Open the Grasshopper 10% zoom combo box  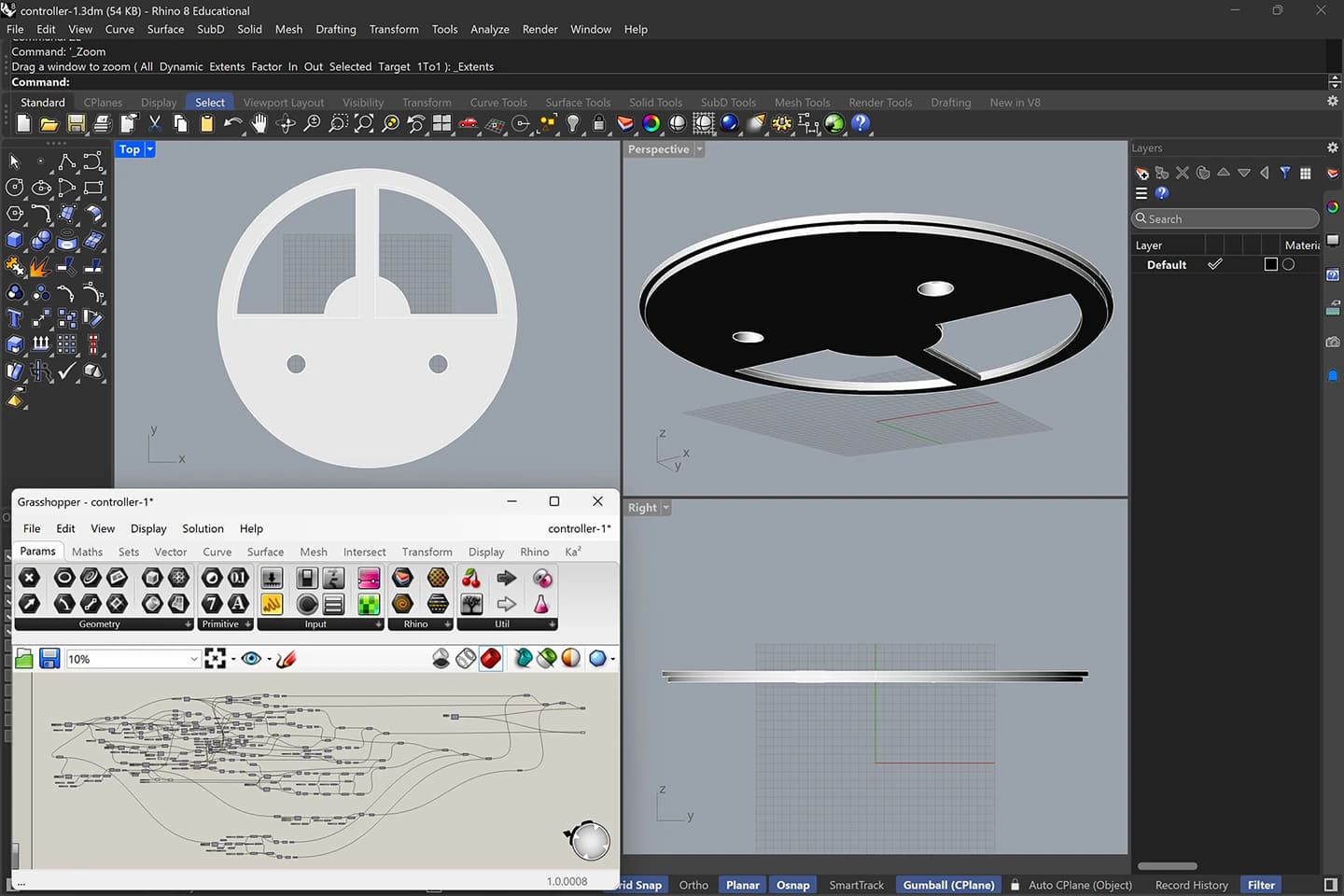point(133,659)
